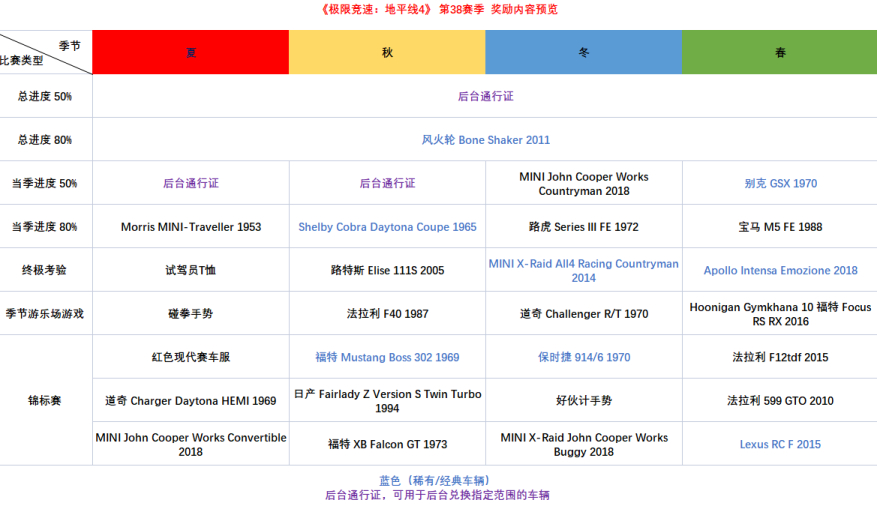
Task: Click MINI John Cooper Works Countryman 2018
Action: click(x=584, y=183)
